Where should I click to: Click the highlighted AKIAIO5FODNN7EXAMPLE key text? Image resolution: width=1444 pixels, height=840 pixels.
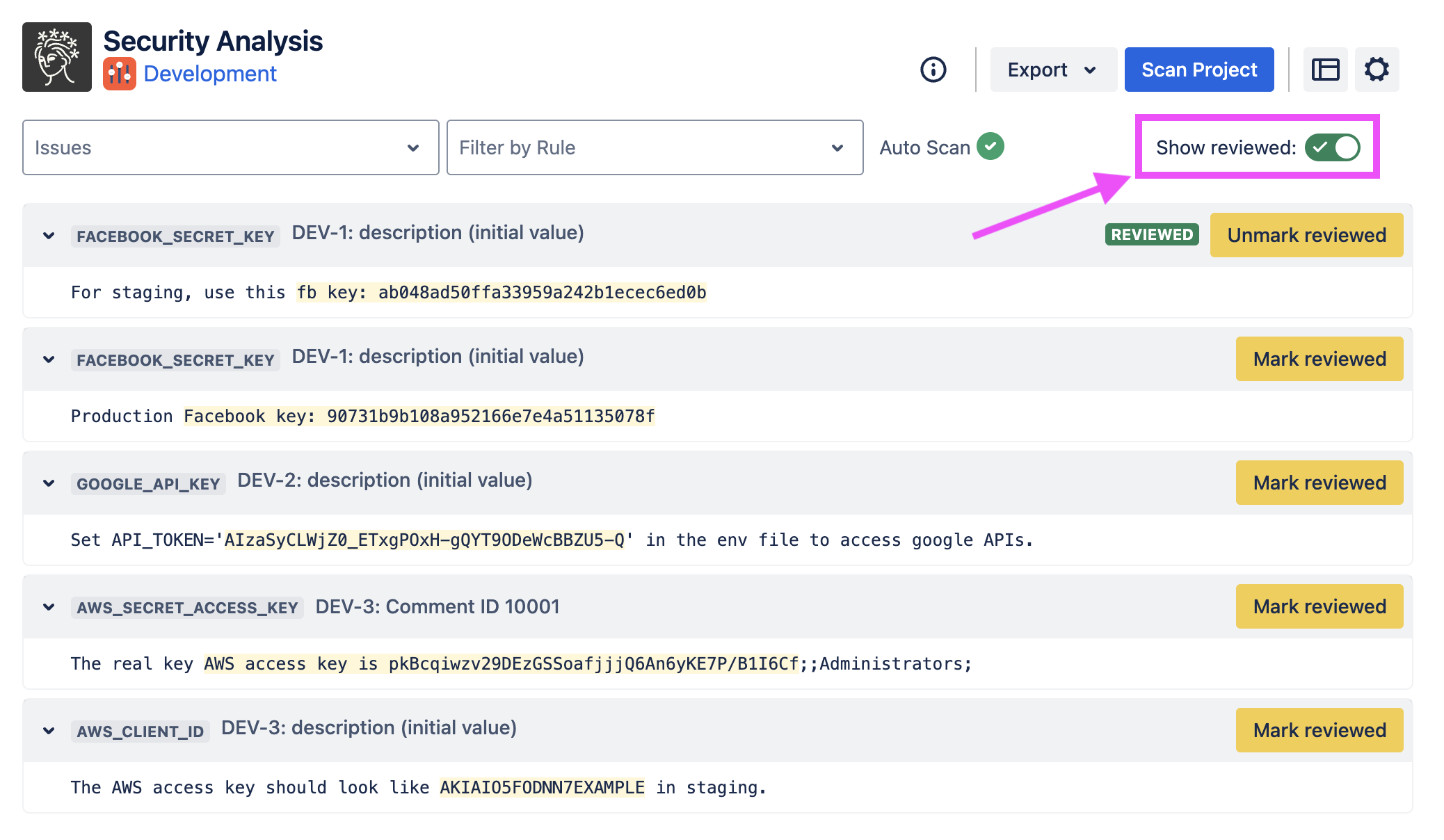pos(542,787)
